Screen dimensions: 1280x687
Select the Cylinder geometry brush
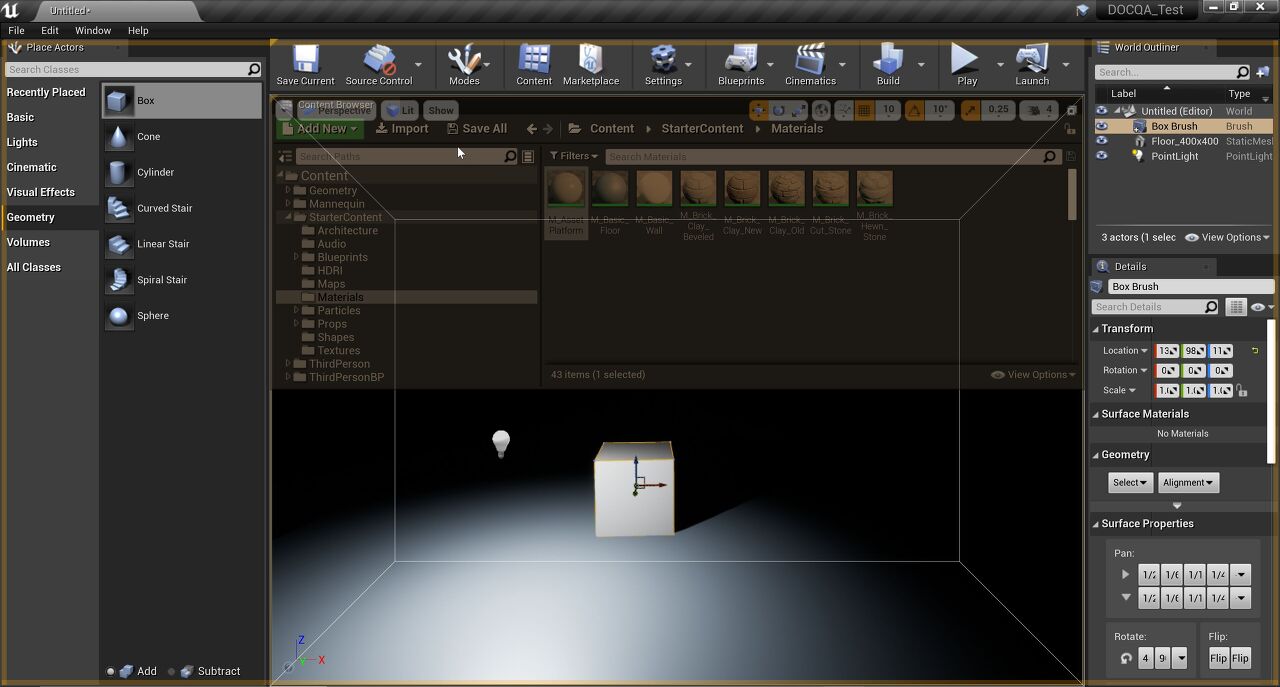click(x=182, y=172)
